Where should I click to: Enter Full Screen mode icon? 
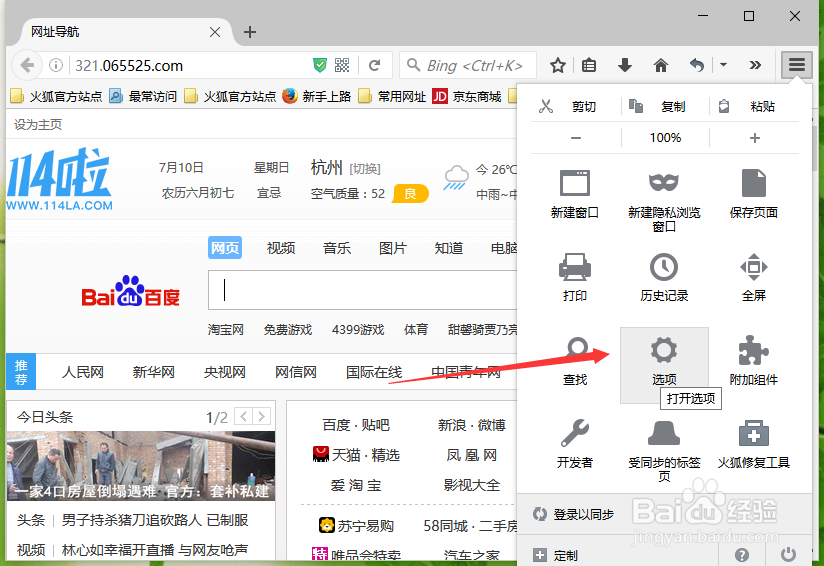click(x=753, y=266)
